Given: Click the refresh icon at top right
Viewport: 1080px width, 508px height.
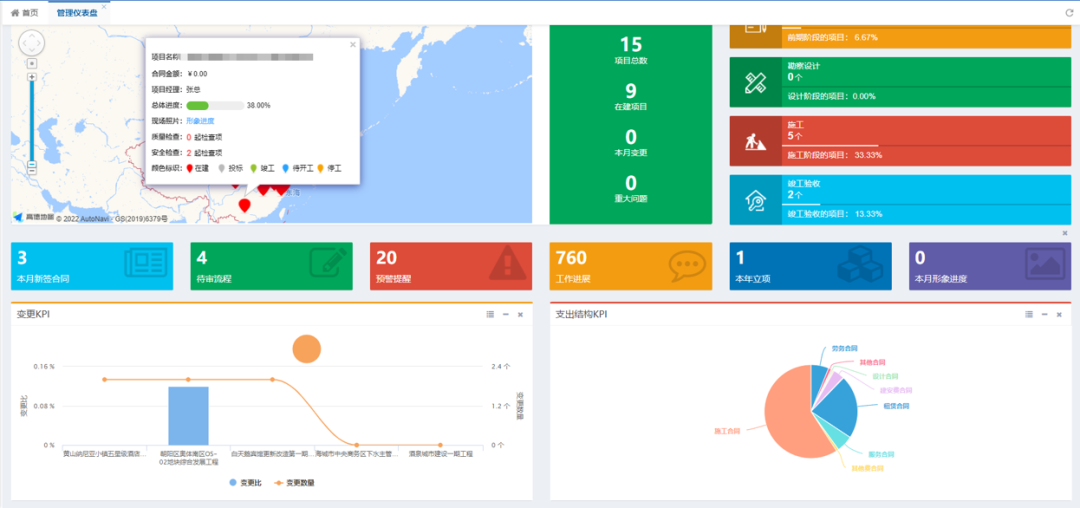Looking at the screenshot, I should 1069,13.
